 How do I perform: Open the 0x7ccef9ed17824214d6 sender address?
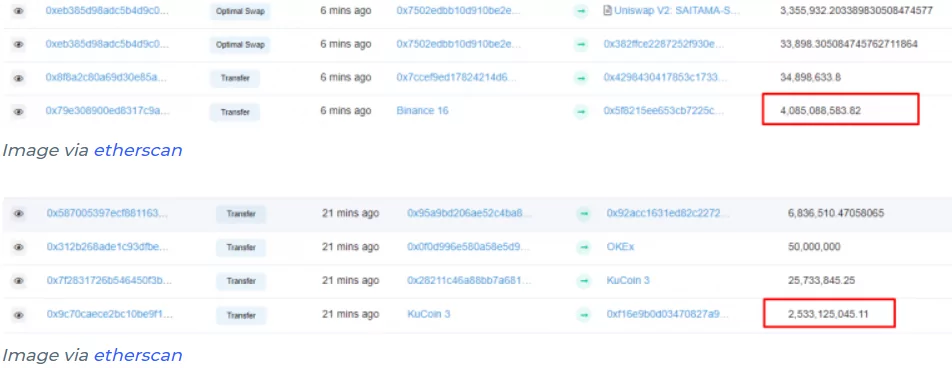tap(457, 77)
